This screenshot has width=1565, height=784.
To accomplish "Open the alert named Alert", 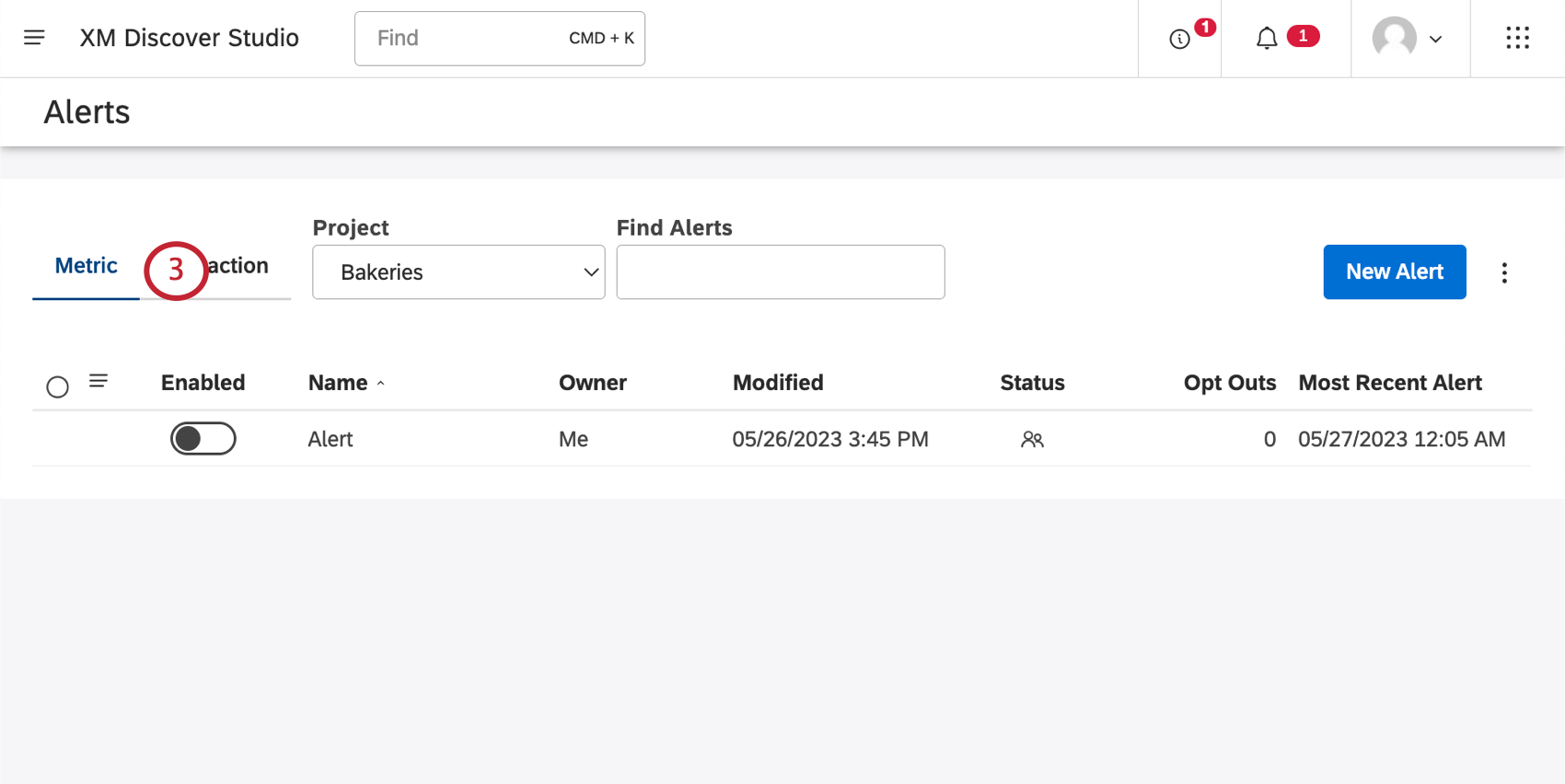I will click(x=330, y=440).
